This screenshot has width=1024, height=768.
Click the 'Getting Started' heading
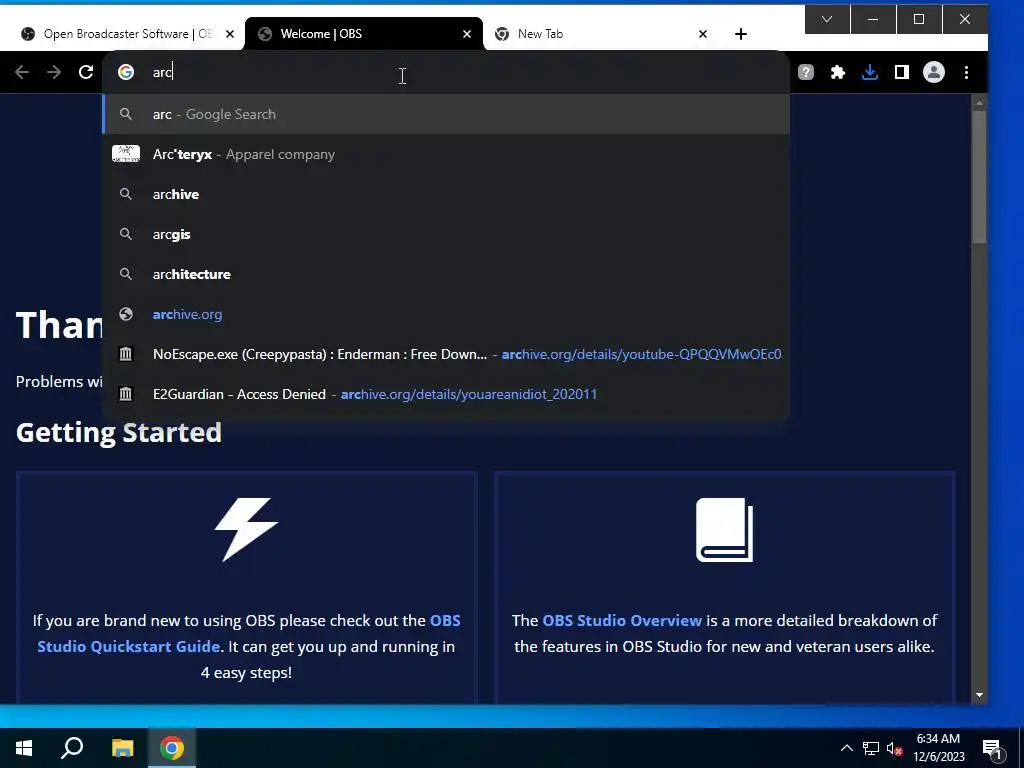pyautogui.click(x=119, y=433)
